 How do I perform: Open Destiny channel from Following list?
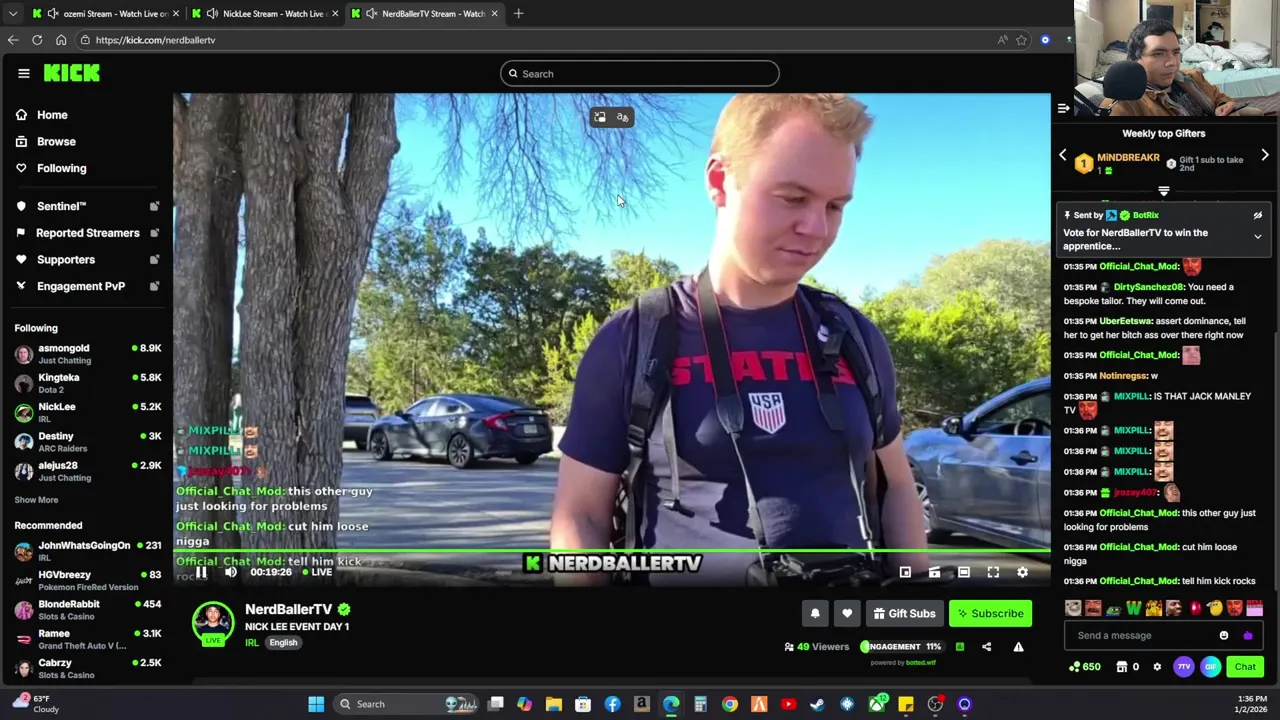pos(88,441)
